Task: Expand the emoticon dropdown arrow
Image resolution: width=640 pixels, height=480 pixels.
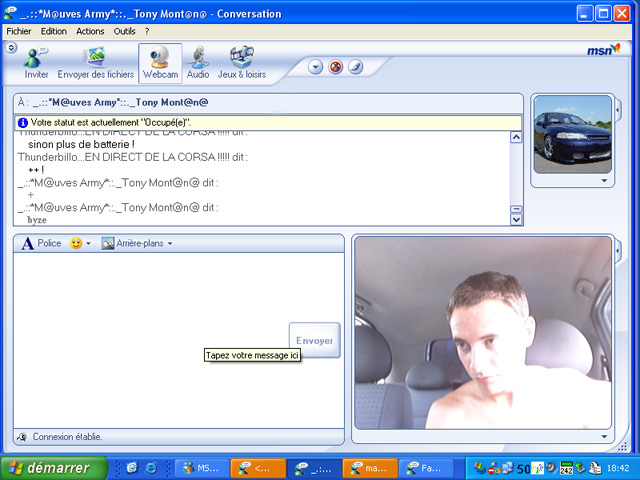Action: click(88, 244)
